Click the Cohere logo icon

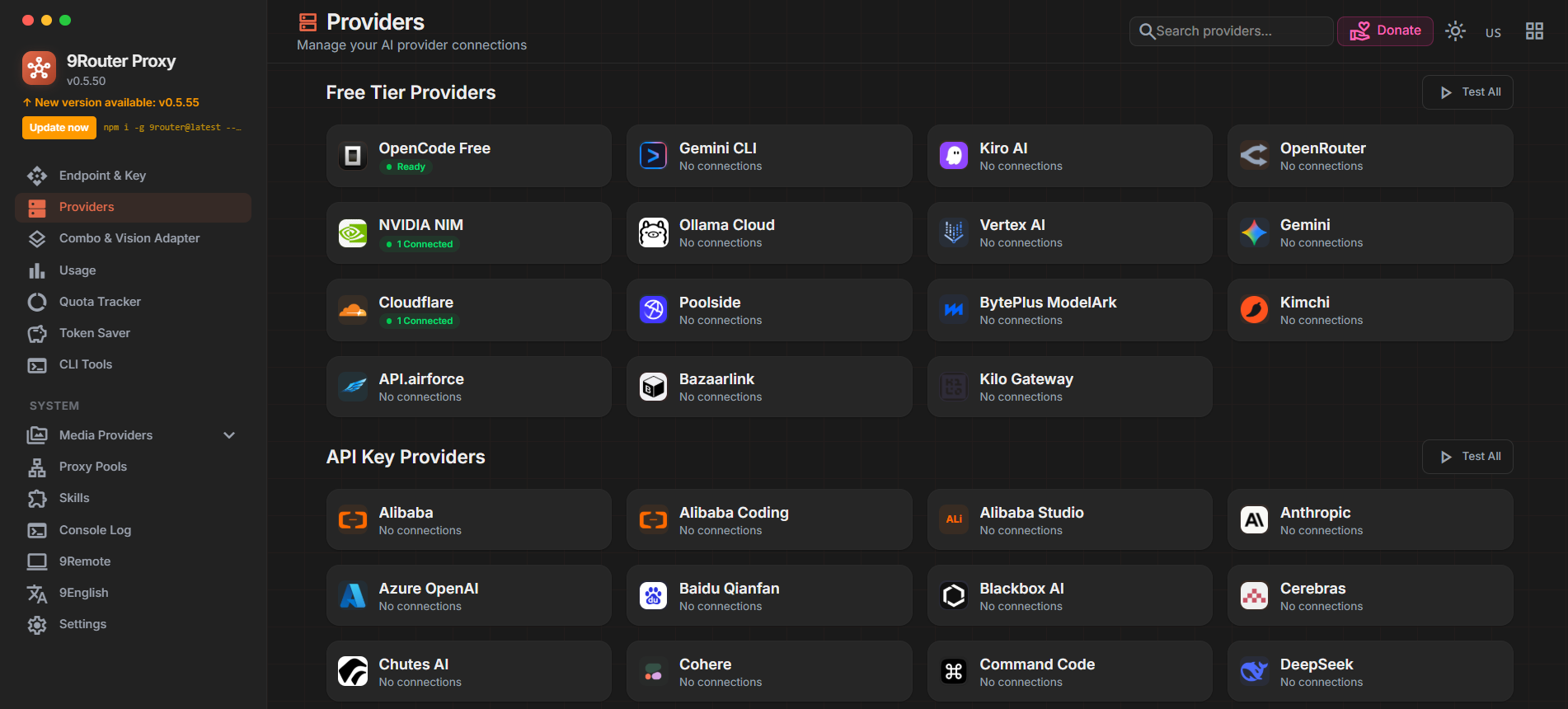point(654,672)
